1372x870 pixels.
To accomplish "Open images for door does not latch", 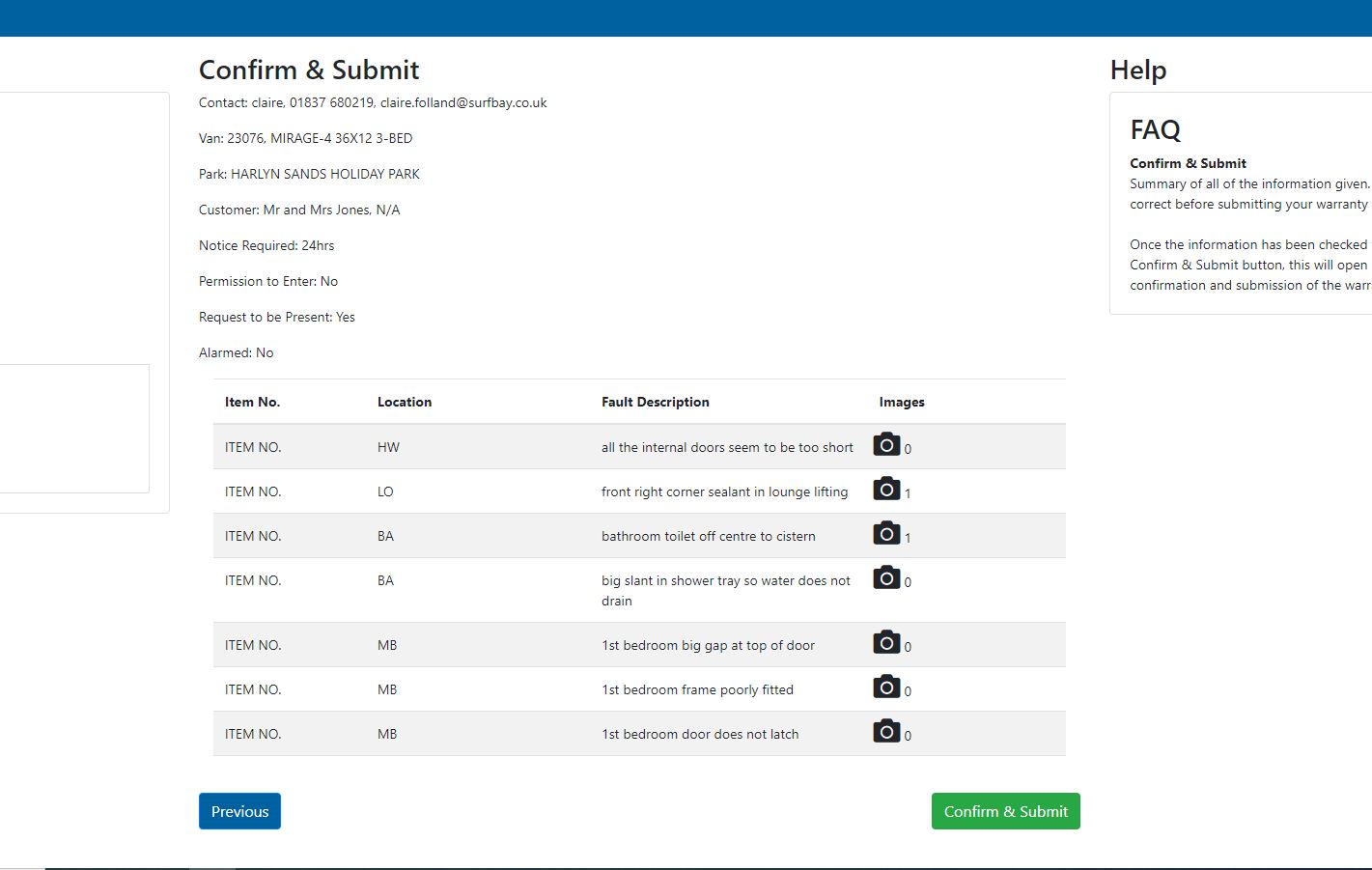I will [x=886, y=732].
